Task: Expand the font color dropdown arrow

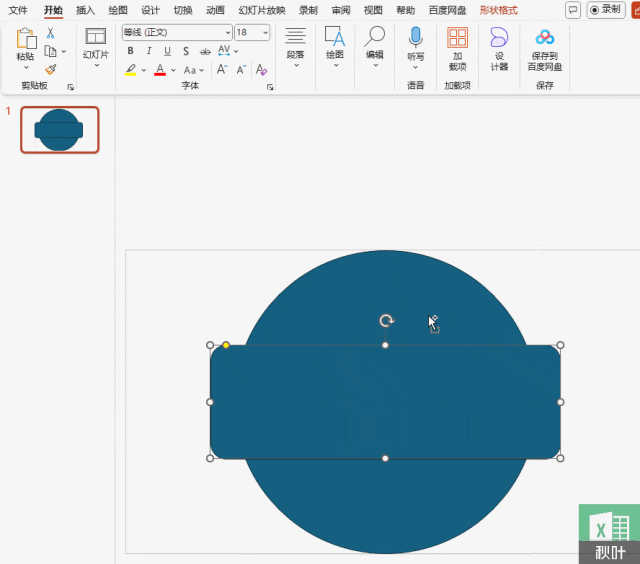Action: (x=173, y=70)
